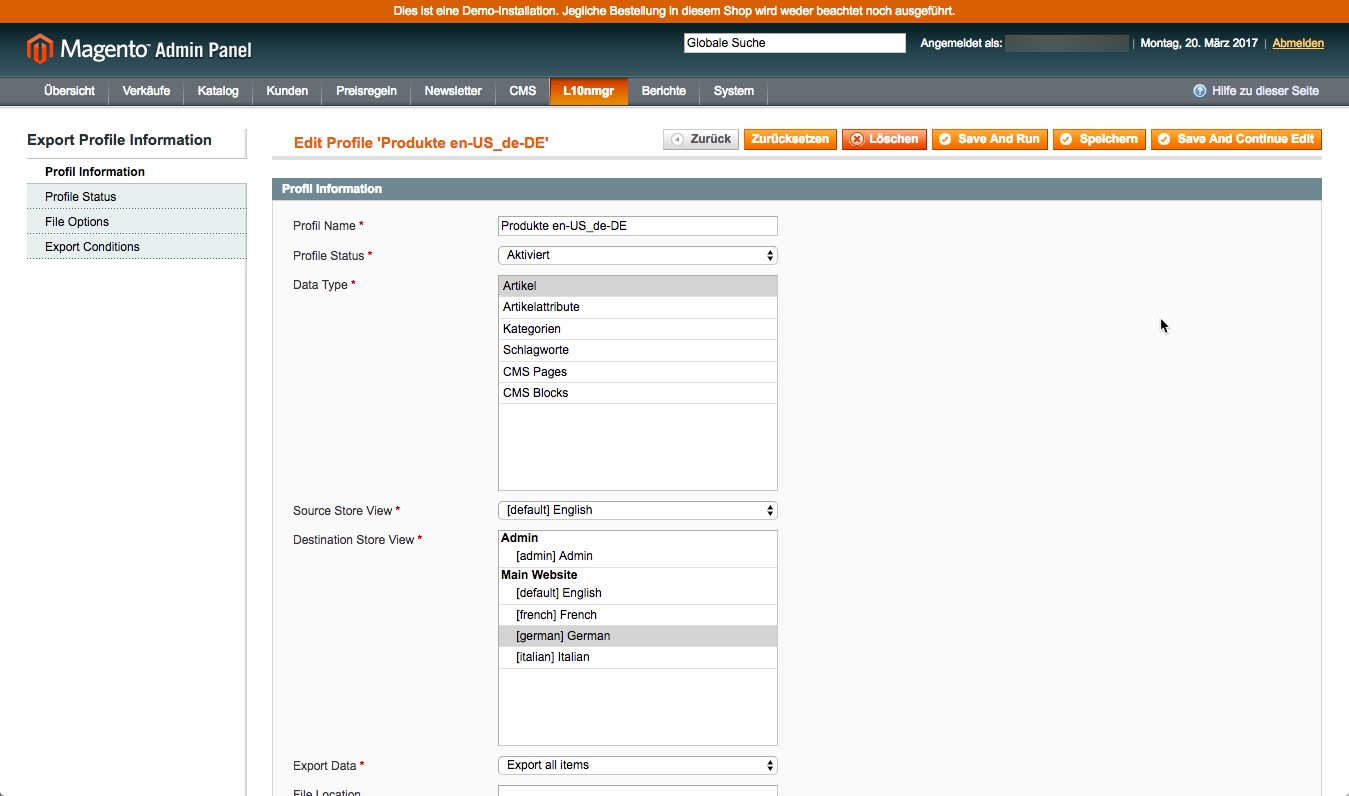
Task: Select the File Options sidebar tab
Action: [136, 222]
